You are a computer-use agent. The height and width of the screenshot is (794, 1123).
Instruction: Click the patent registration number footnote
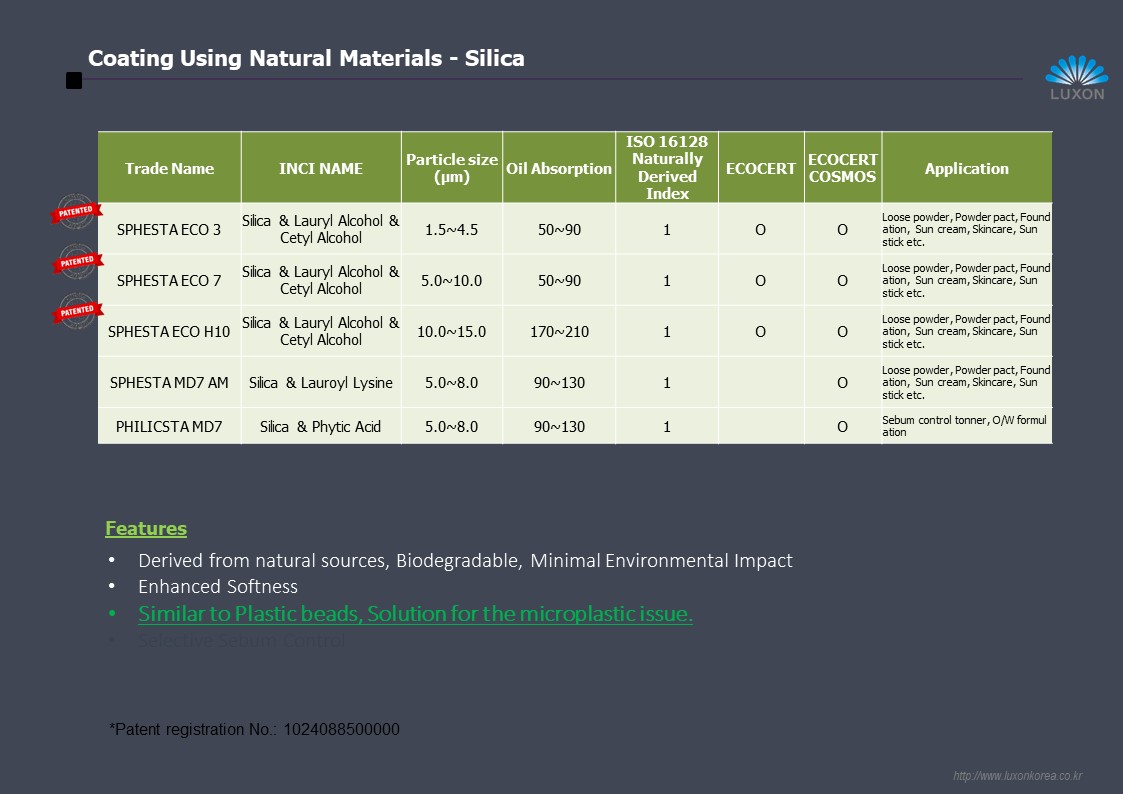(x=254, y=729)
